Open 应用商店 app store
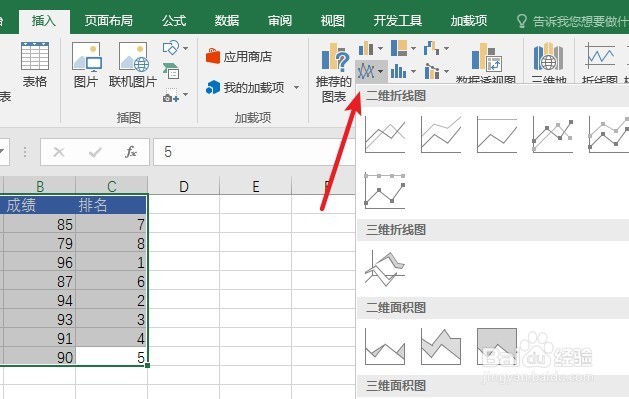The width and height of the screenshot is (629, 399). point(239,57)
